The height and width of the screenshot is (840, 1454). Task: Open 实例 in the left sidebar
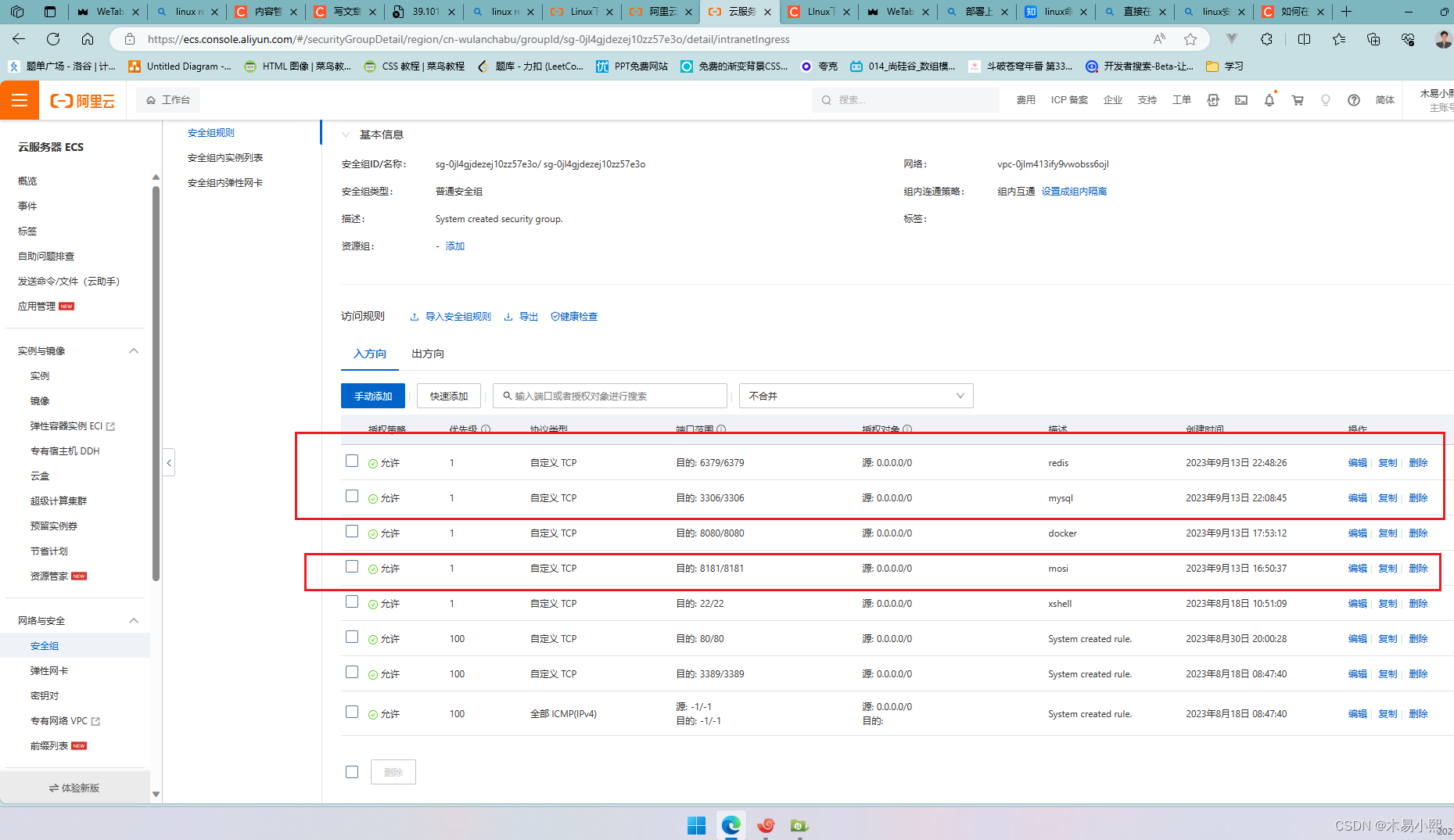(40, 376)
